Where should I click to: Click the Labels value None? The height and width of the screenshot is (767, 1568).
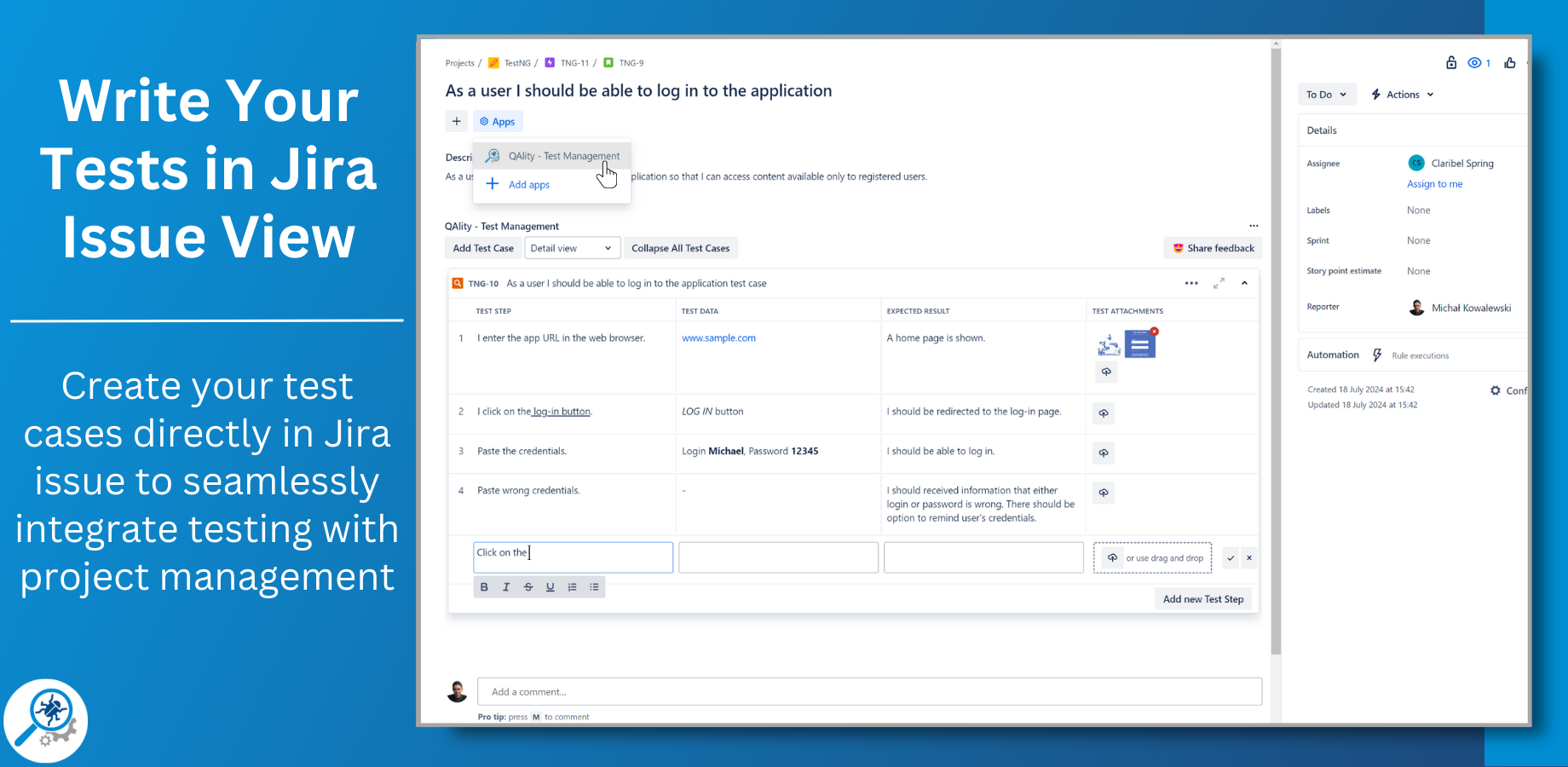click(x=1418, y=210)
